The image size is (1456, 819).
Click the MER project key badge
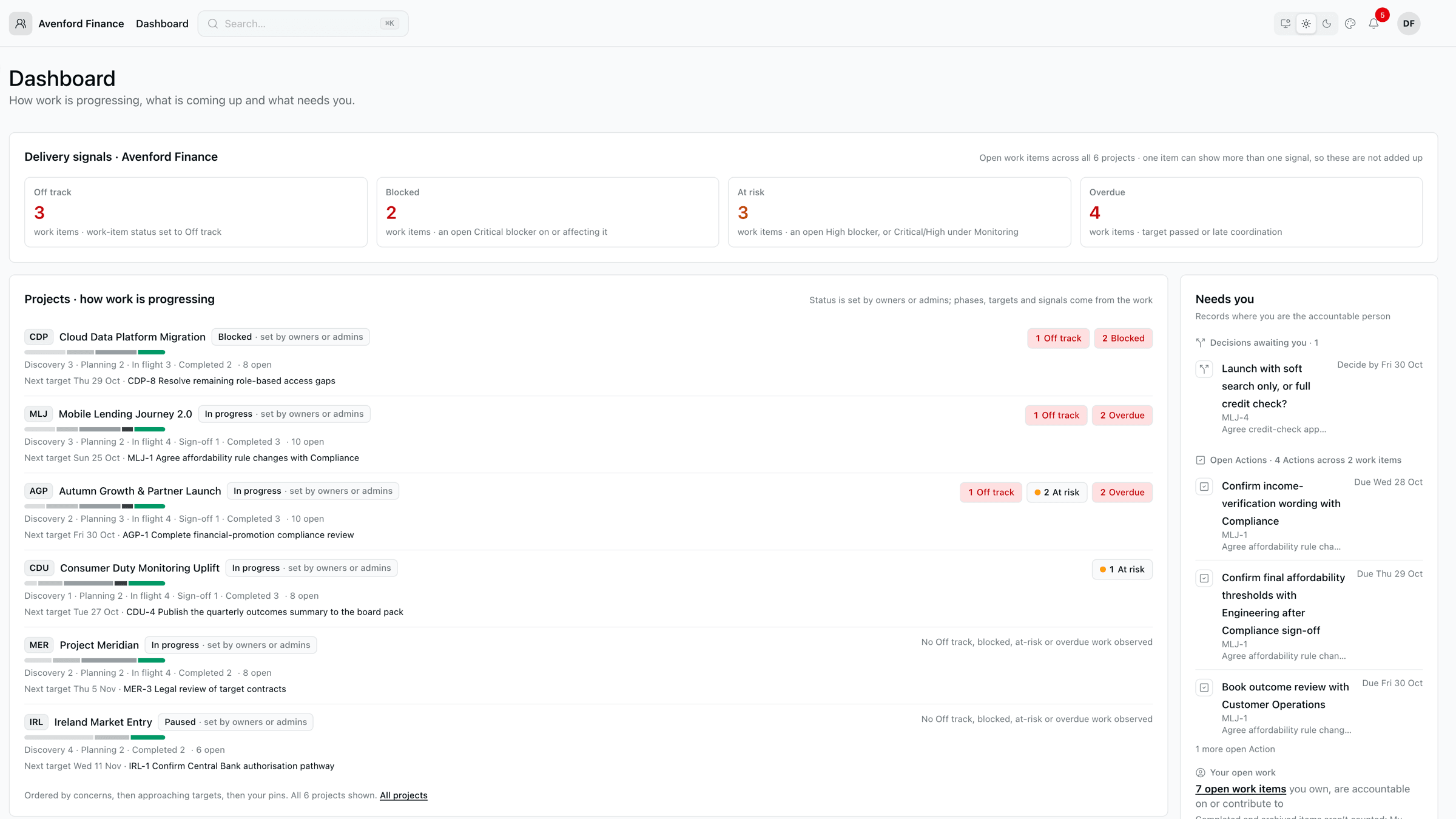point(39,645)
